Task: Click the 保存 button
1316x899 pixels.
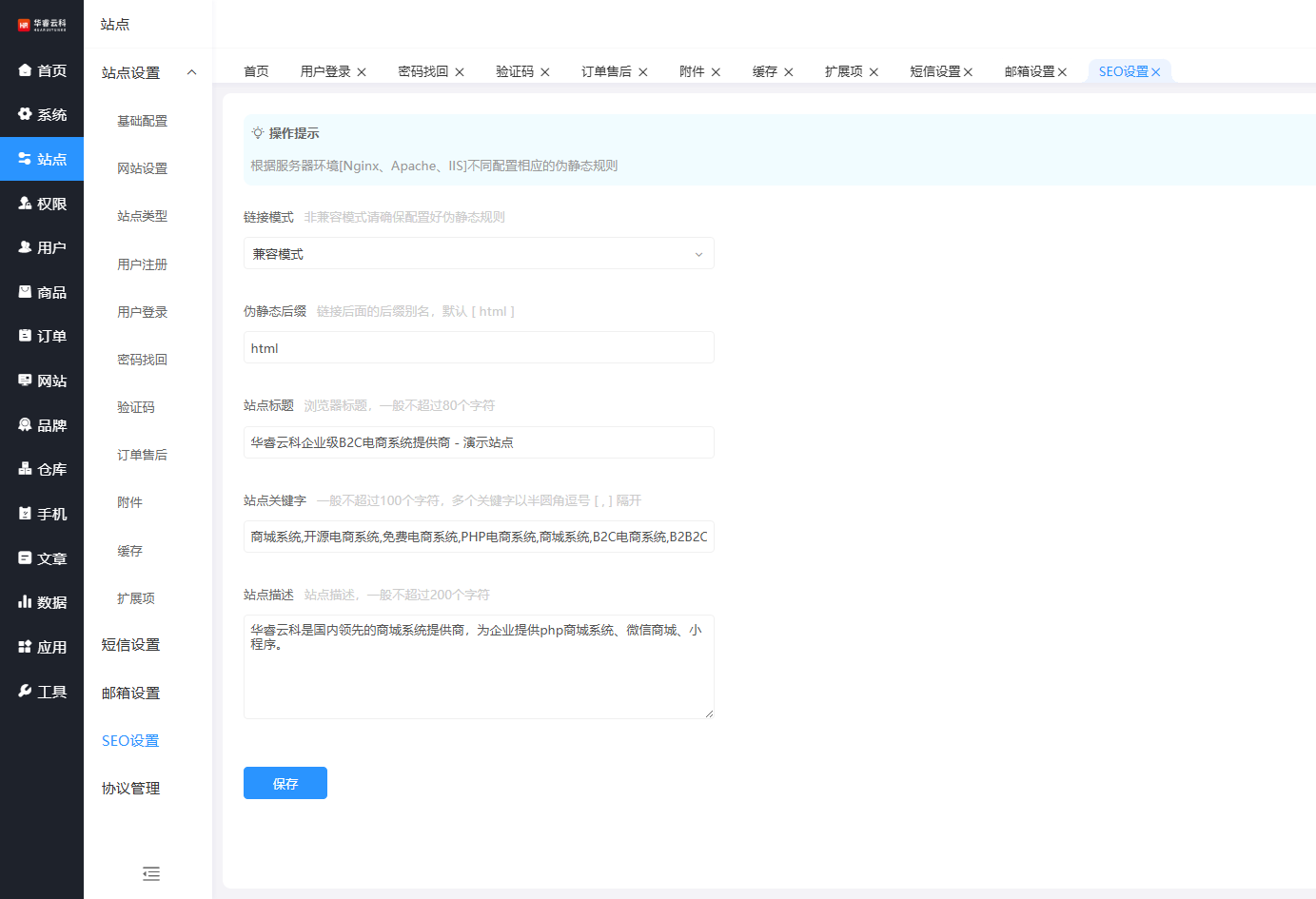Action: coord(285,783)
